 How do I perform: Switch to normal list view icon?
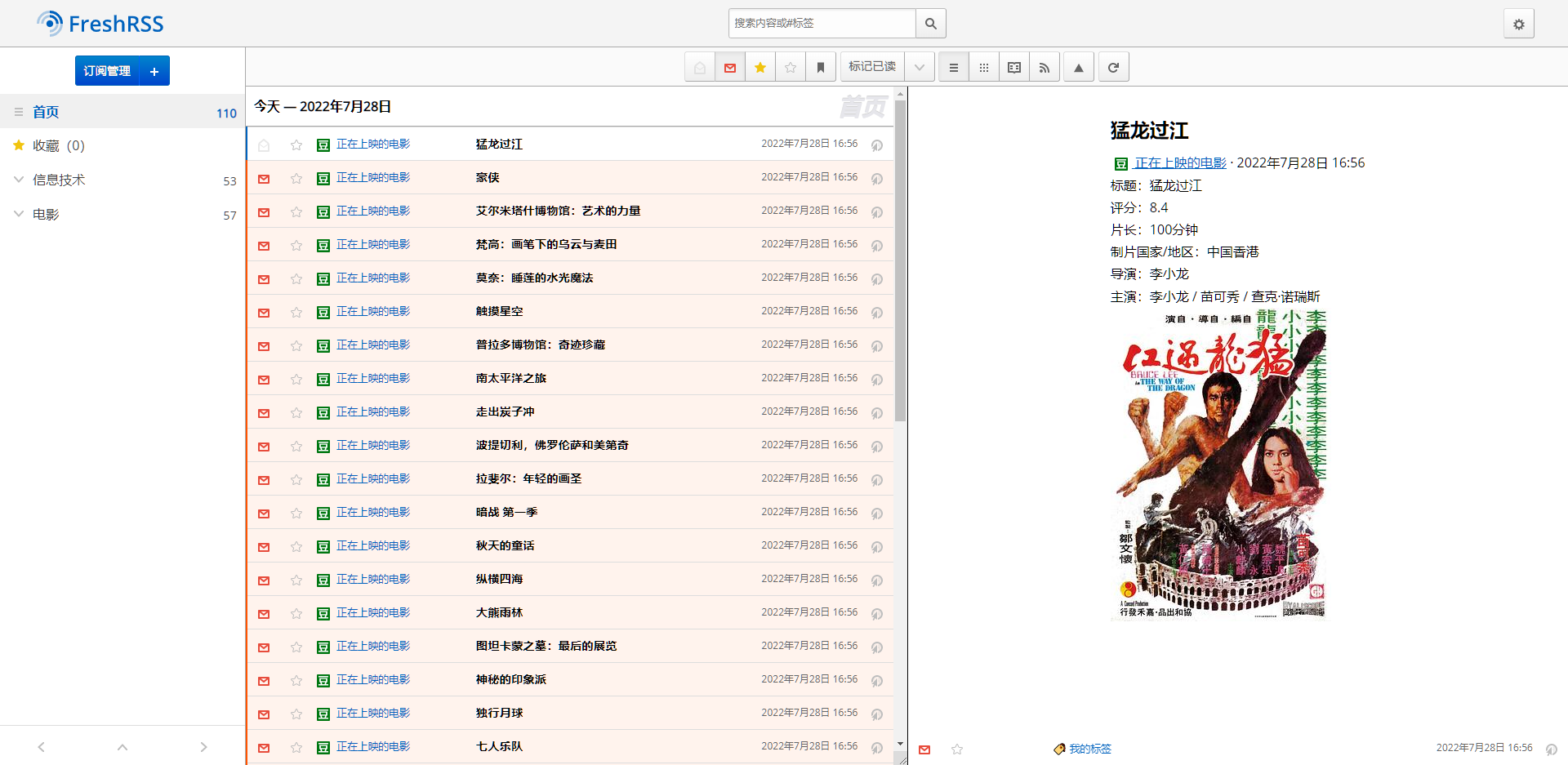(953, 68)
